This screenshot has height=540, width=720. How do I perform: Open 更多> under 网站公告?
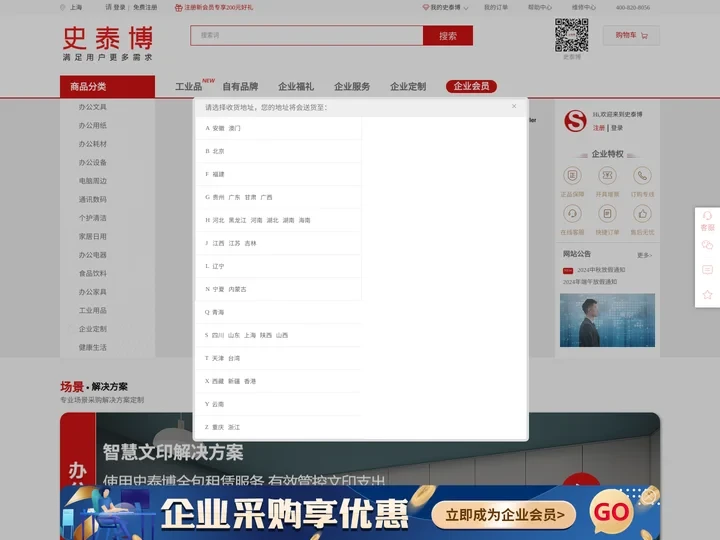click(x=644, y=255)
